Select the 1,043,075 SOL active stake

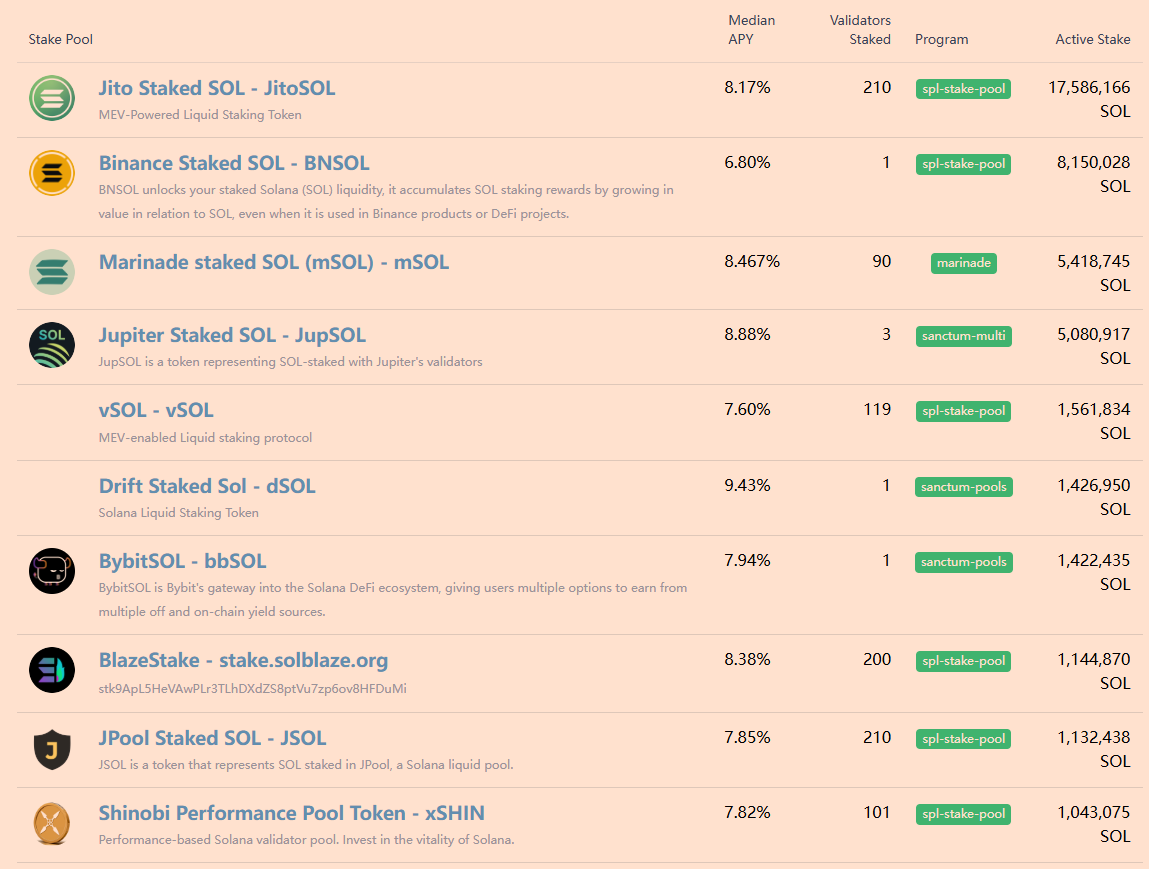[x=1093, y=824]
